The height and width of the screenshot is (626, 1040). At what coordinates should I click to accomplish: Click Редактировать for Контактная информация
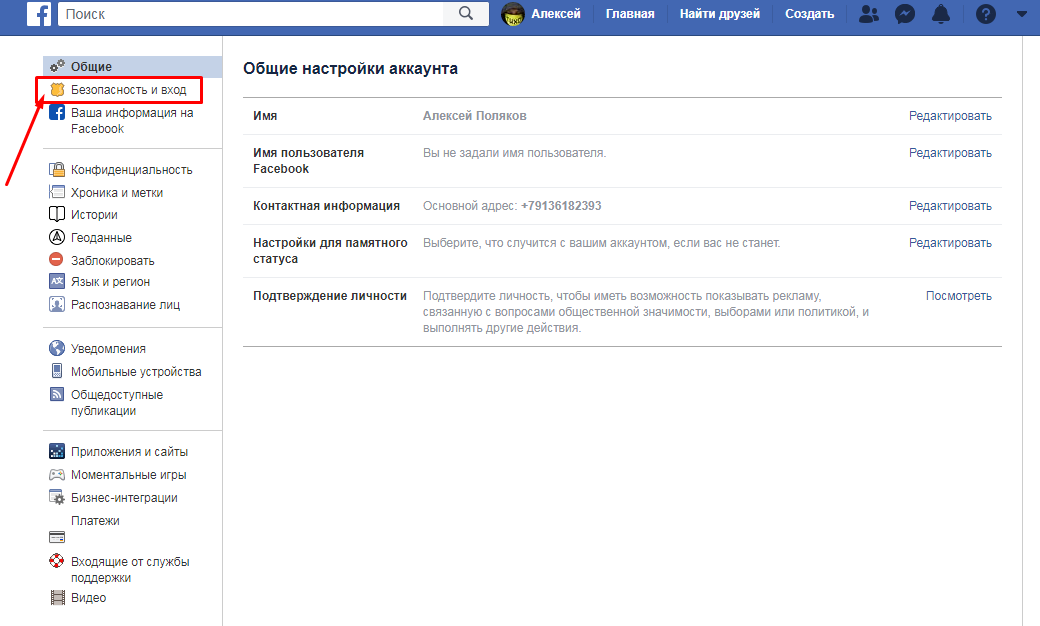click(x=950, y=206)
